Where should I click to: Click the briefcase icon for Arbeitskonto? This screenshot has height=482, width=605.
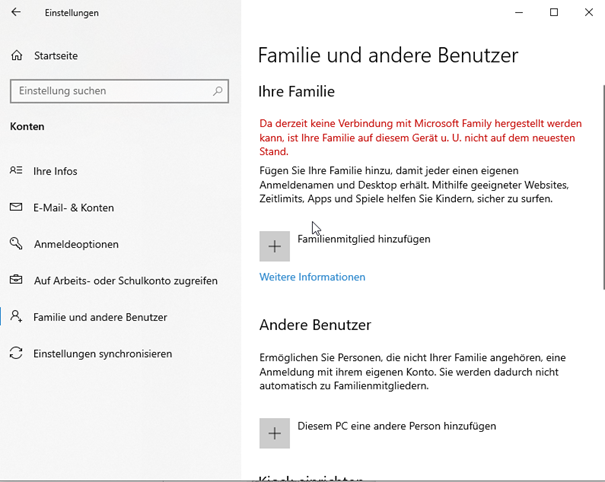(16, 281)
